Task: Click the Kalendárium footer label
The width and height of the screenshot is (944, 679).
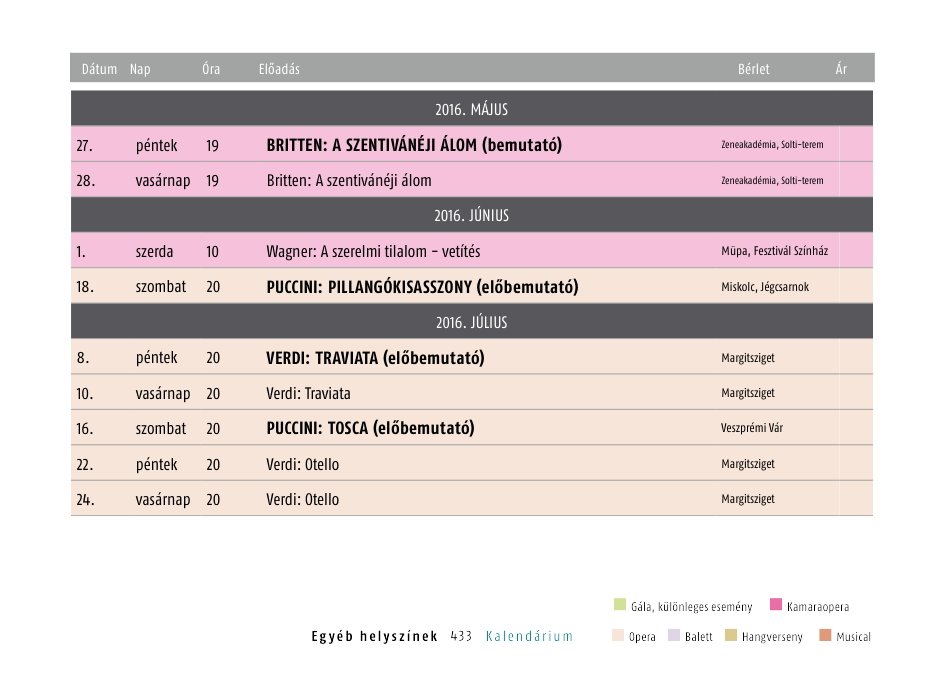Action: coord(529,636)
